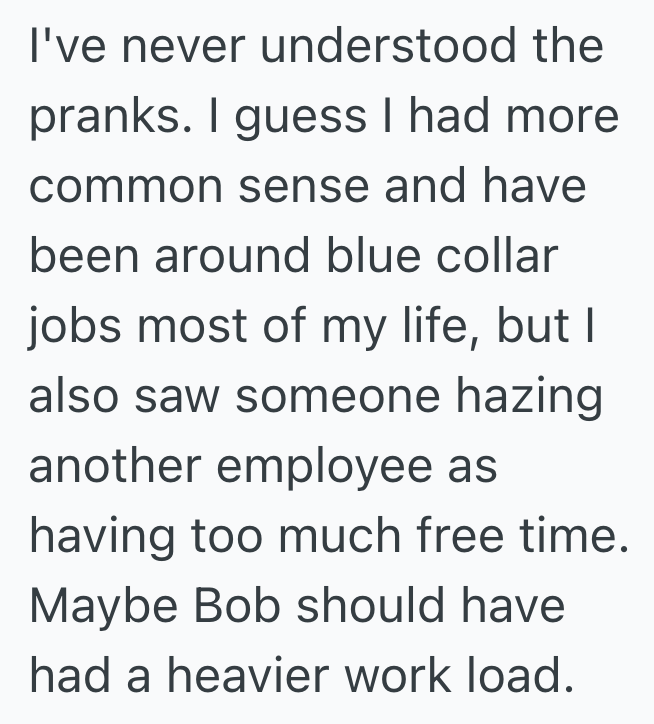Click the word "collar"
The width and height of the screenshot is (654, 724).
point(502,258)
